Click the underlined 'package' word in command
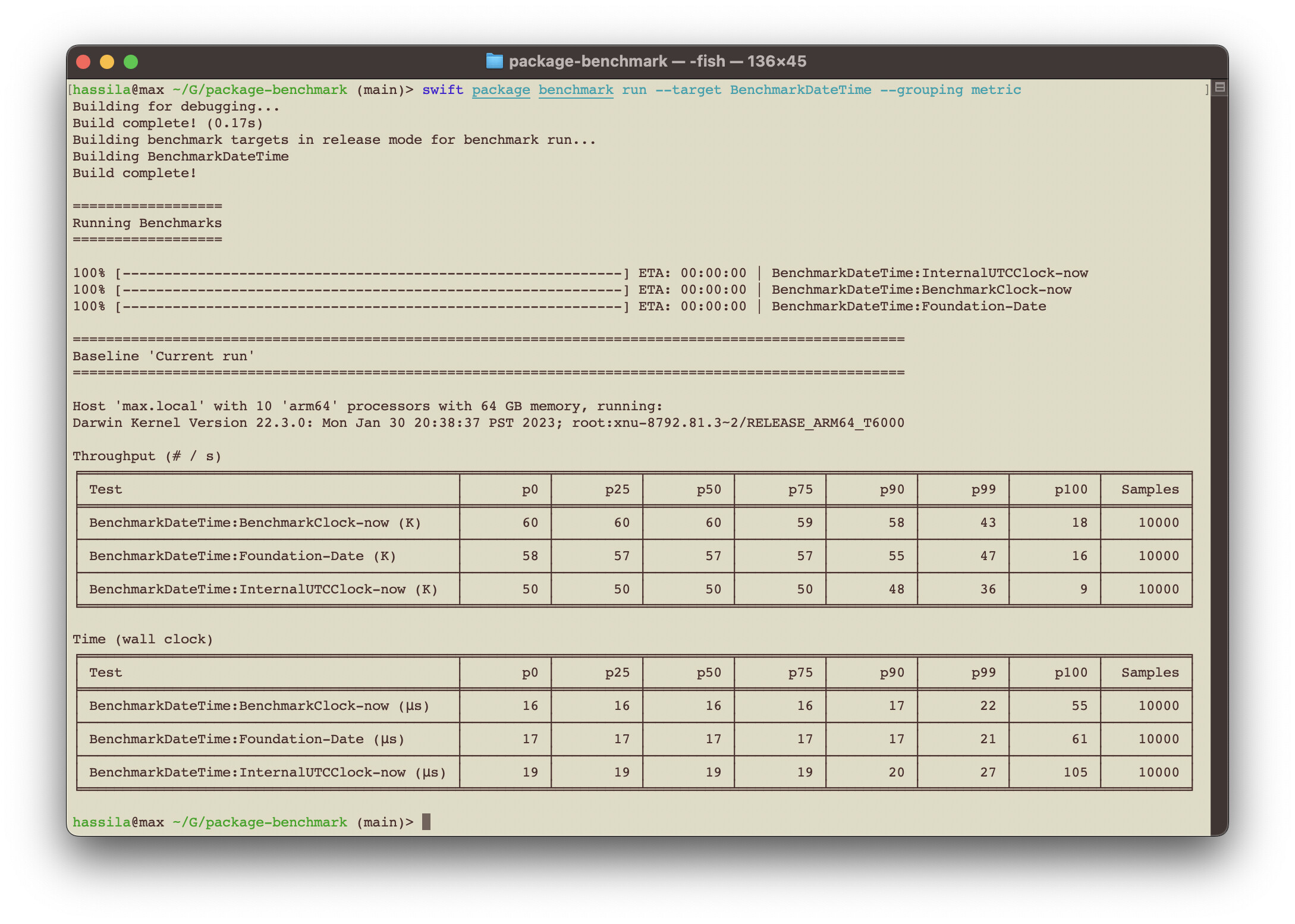The height and width of the screenshot is (924, 1295). [501, 90]
